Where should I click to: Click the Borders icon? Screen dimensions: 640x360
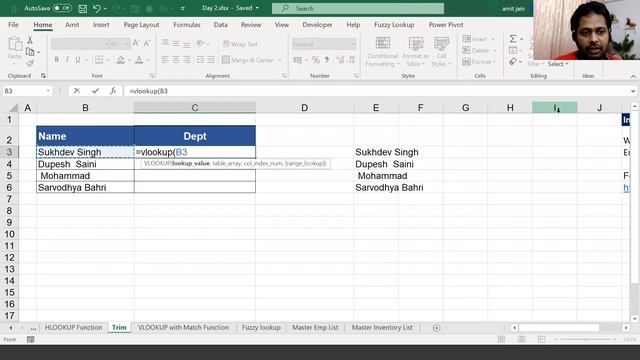pyautogui.click(x=99, y=60)
